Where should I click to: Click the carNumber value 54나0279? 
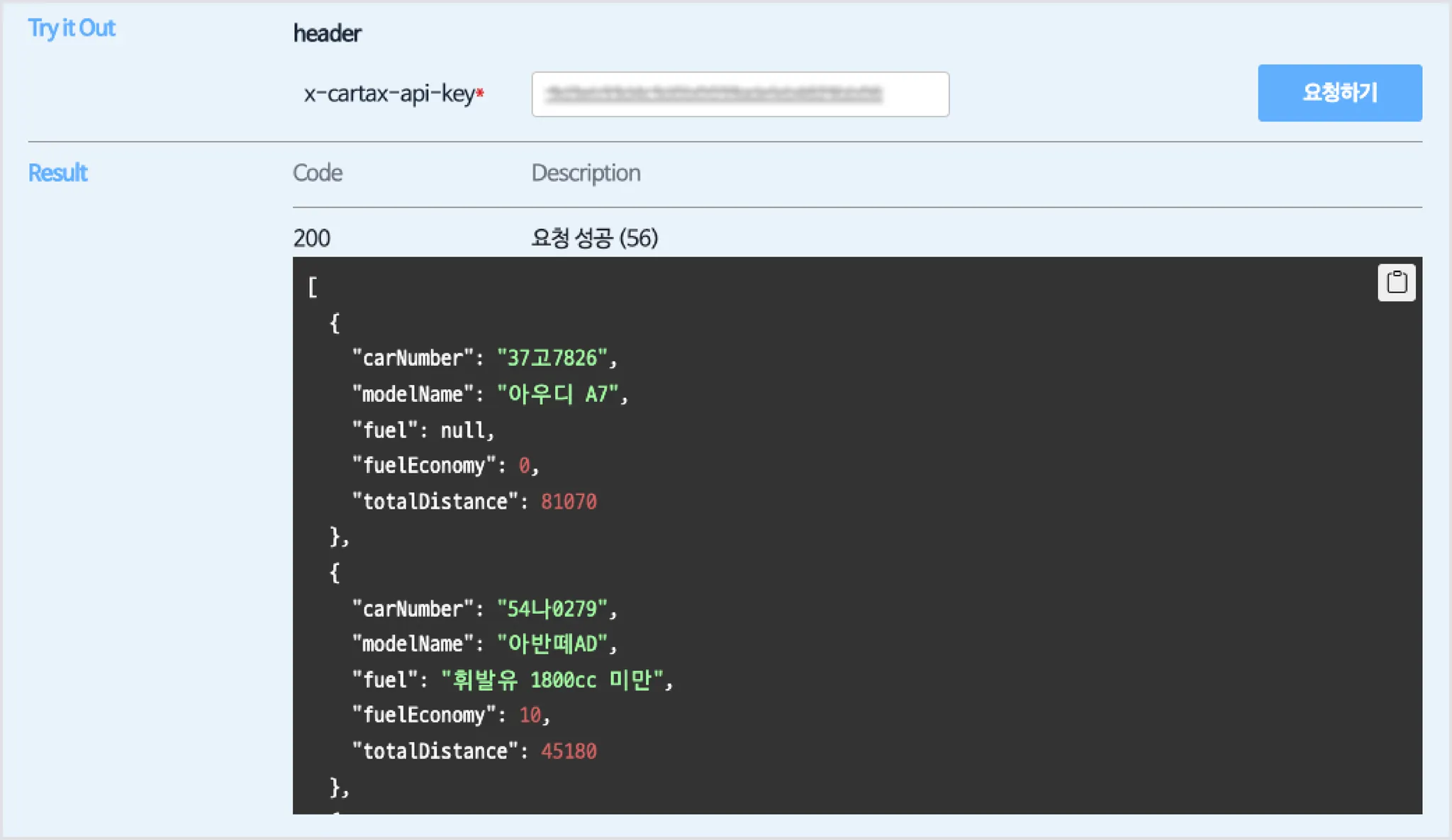pyautogui.click(x=552, y=609)
